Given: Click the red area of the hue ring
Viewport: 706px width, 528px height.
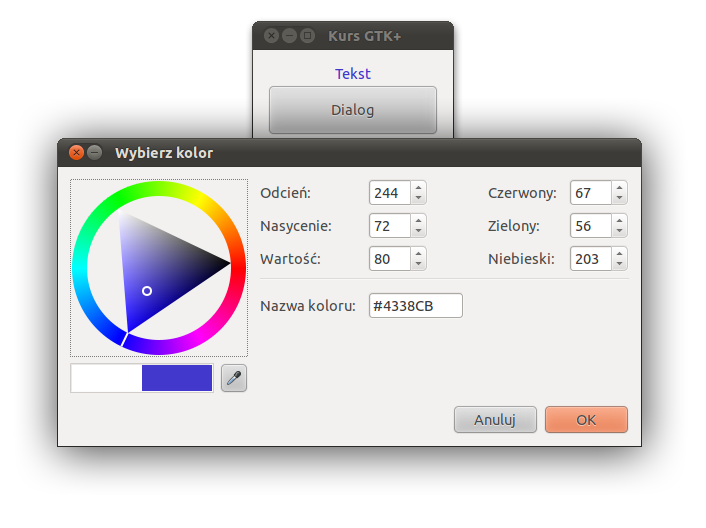Looking at the screenshot, I should [x=238, y=266].
